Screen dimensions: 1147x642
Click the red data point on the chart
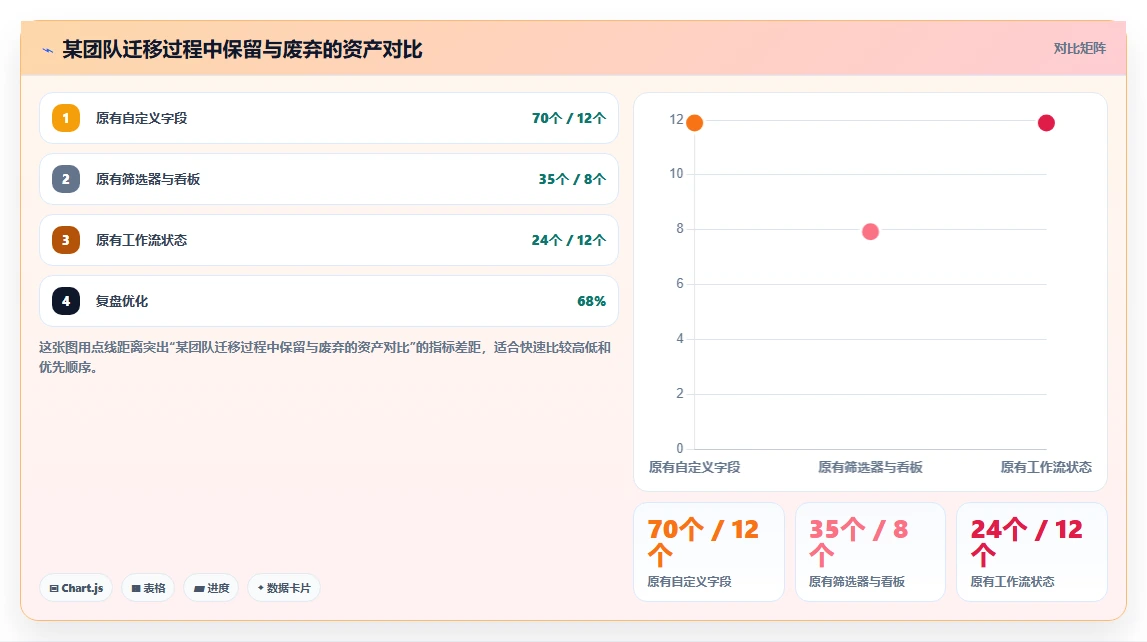(x=1046, y=123)
